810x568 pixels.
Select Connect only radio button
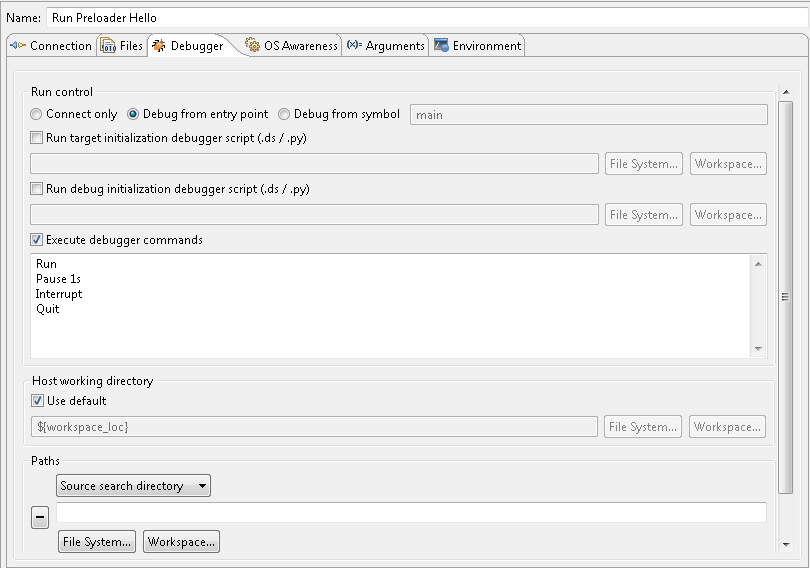point(36,114)
